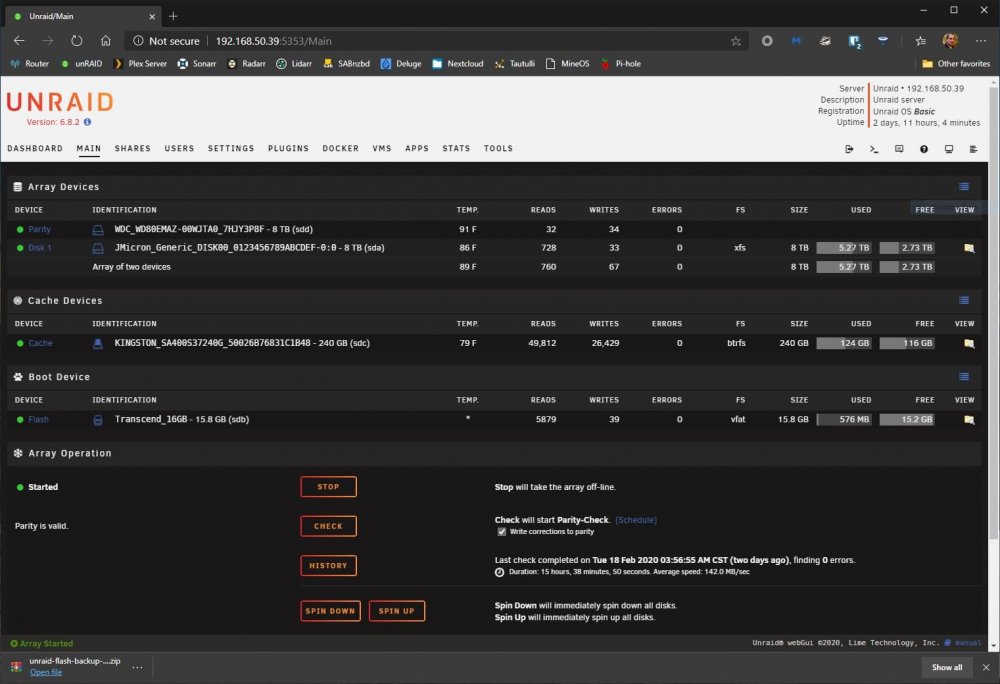View the Stats tab

[x=457, y=149]
